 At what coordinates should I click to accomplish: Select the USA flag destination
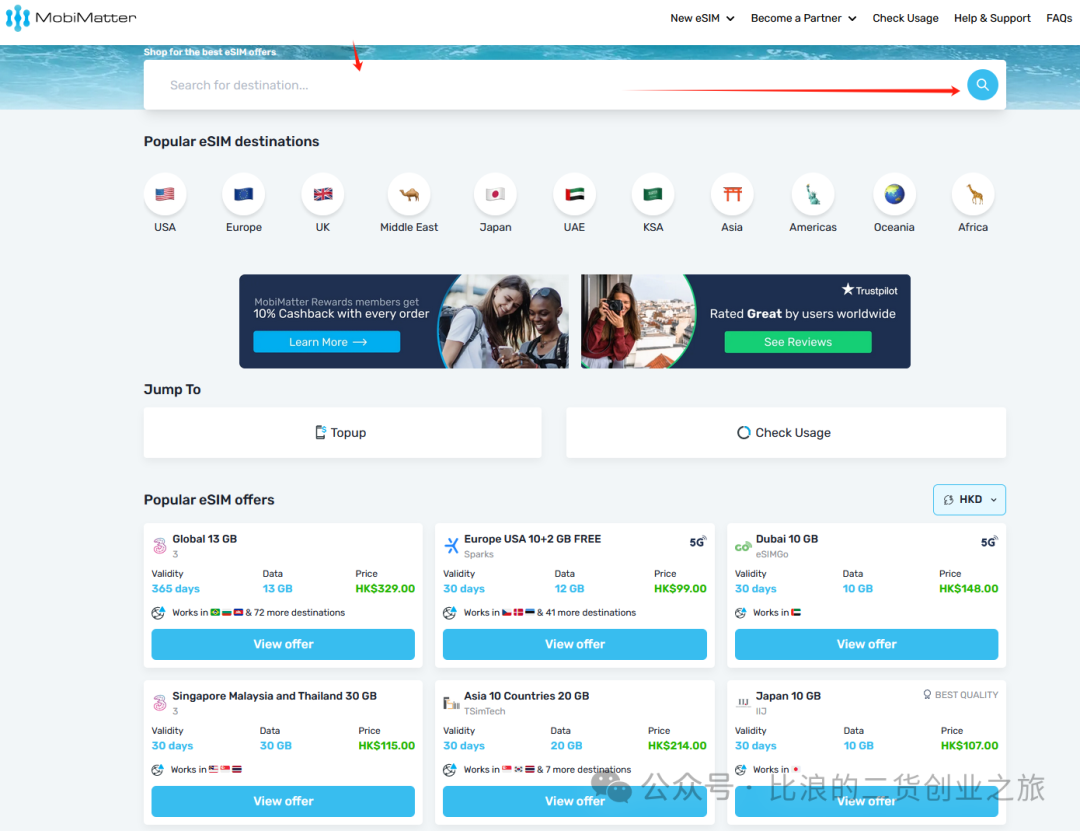point(165,194)
